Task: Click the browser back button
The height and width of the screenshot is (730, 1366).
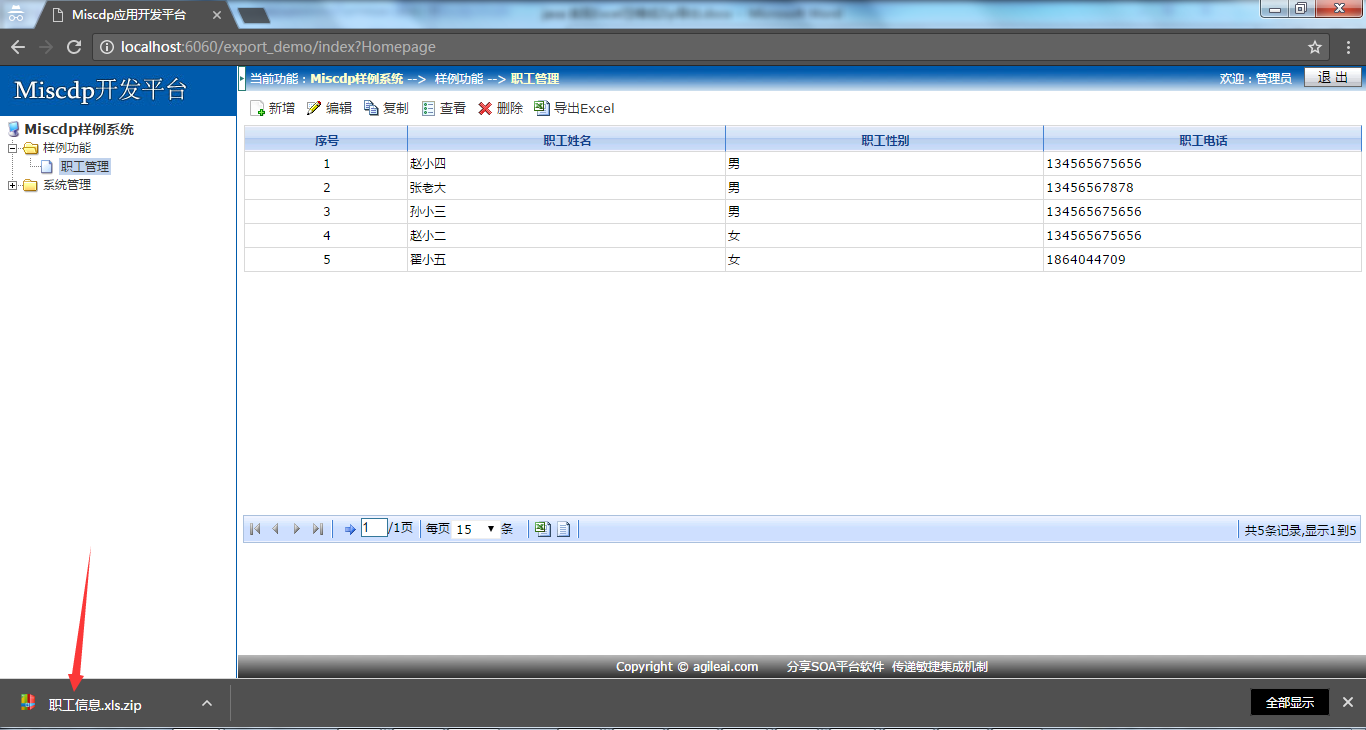Action: click(x=18, y=47)
